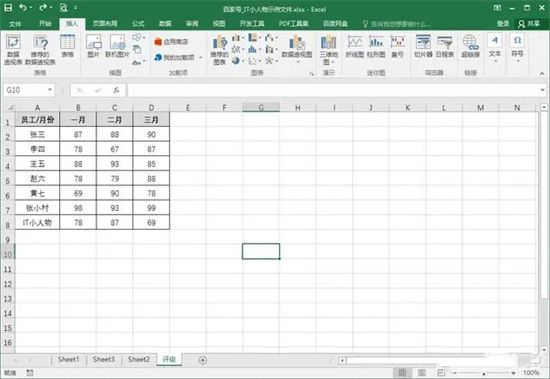This screenshot has width=550, height=379.
Task: Click the Share (共享) button
Action: [529, 24]
